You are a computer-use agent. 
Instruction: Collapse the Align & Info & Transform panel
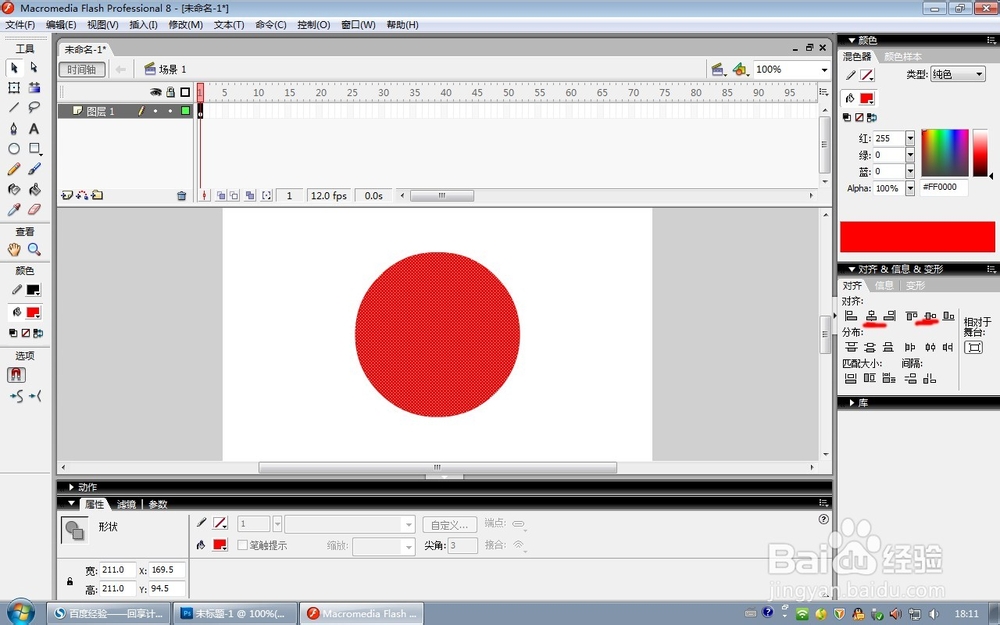[x=851, y=269]
